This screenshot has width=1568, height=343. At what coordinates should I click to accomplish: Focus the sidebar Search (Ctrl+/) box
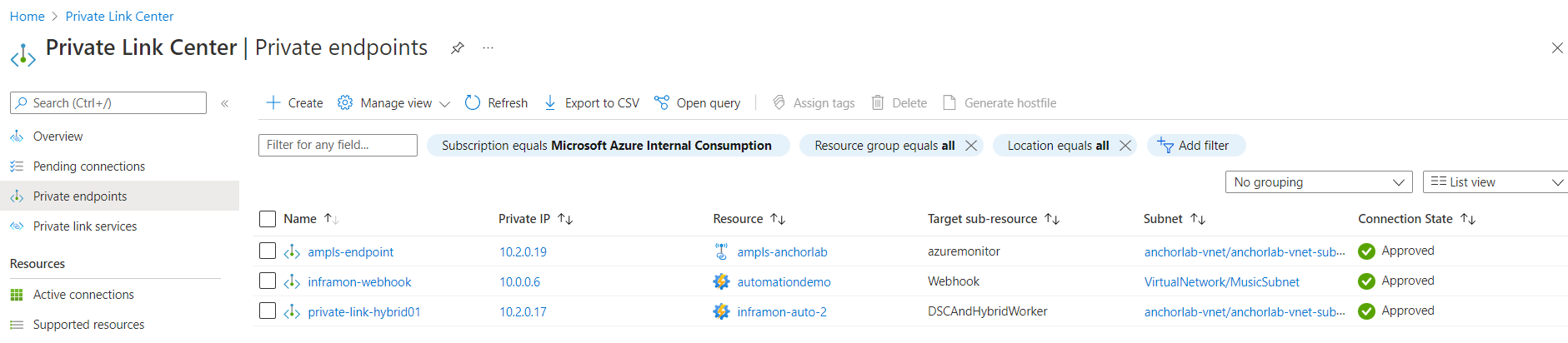(108, 103)
